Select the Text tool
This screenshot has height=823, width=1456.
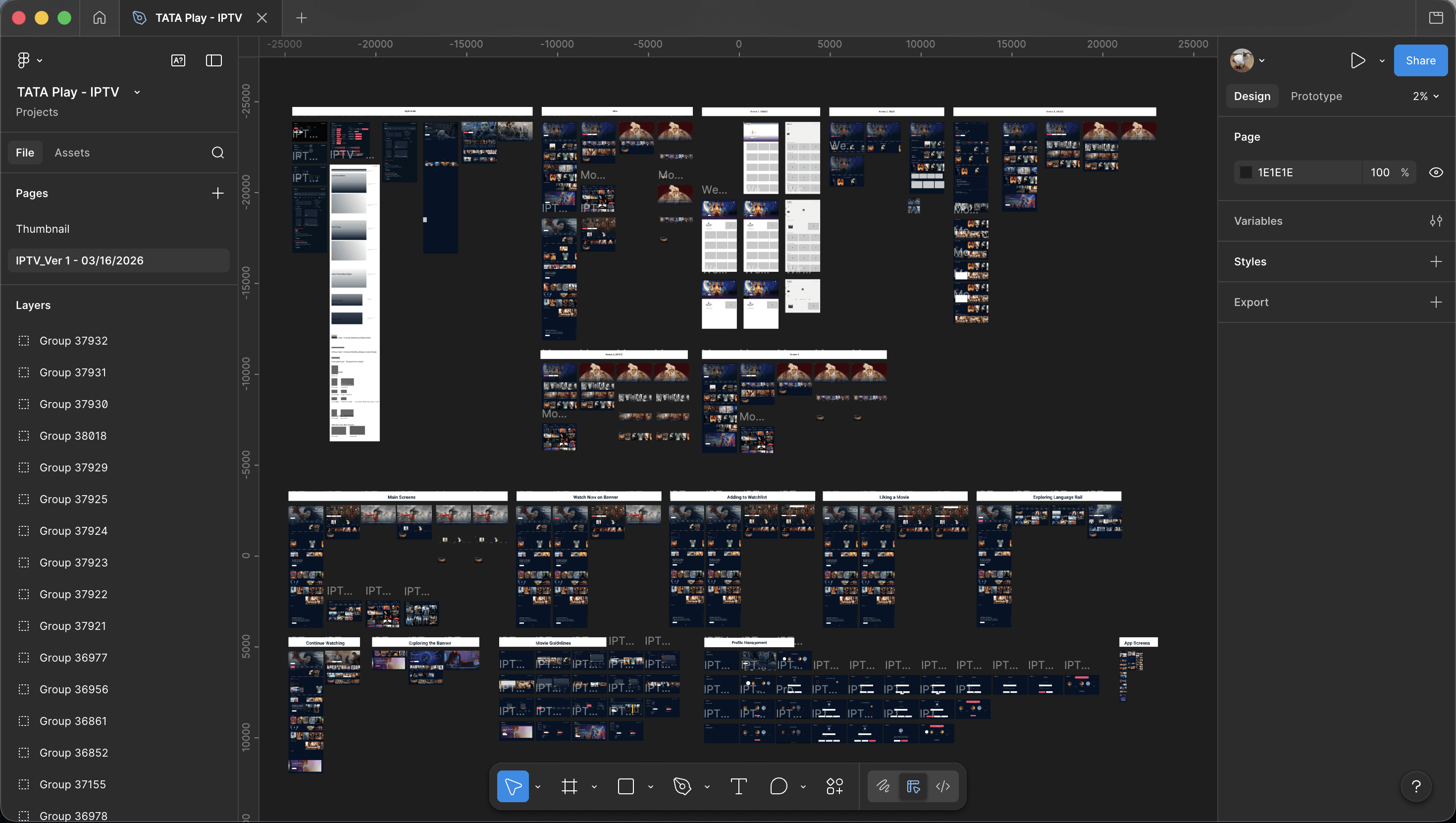(x=738, y=786)
